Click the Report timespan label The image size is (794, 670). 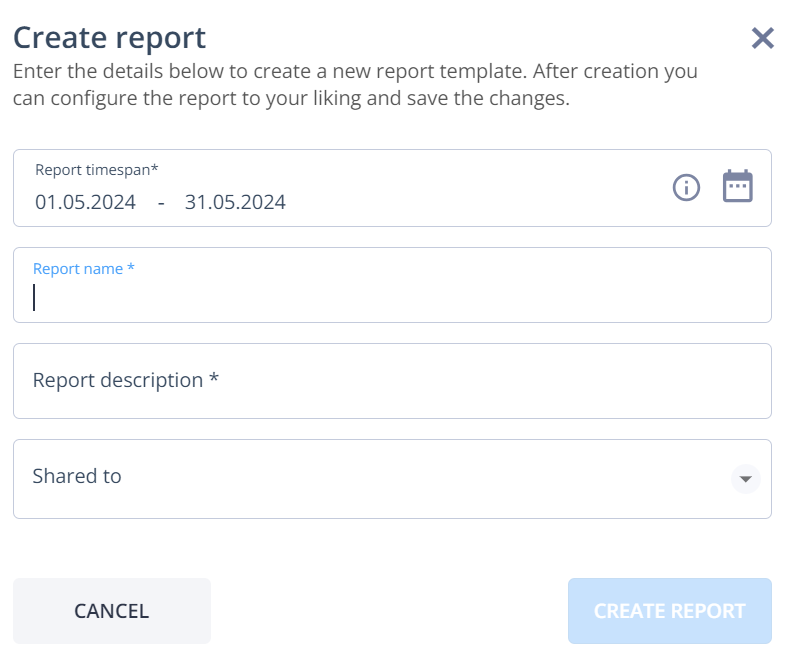point(97,170)
